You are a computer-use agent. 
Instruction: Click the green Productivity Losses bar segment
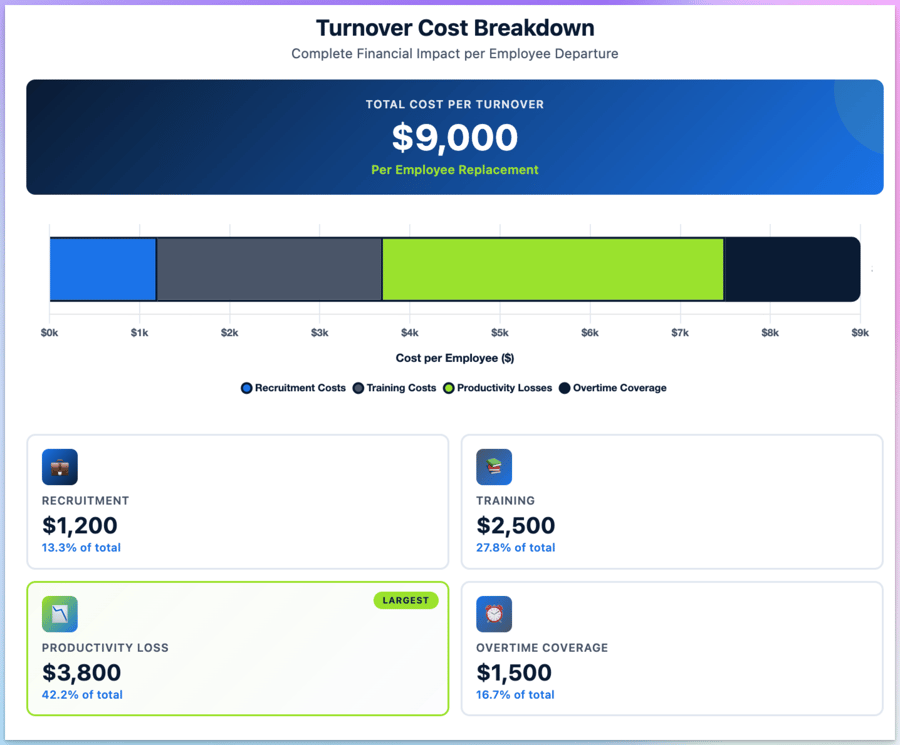[x=552, y=268]
